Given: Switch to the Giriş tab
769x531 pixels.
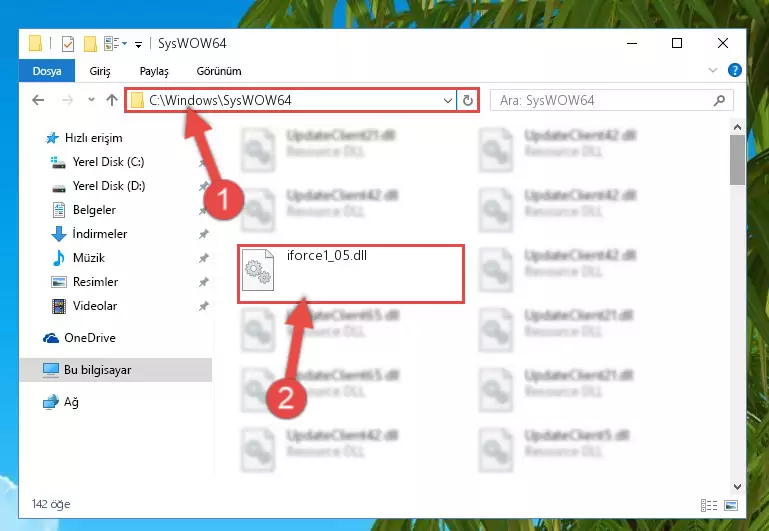Looking at the screenshot, I should (x=100, y=71).
